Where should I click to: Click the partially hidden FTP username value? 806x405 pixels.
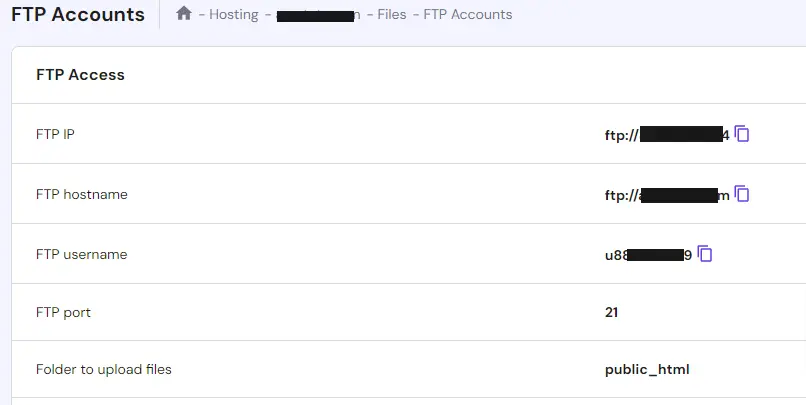pyautogui.click(x=648, y=255)
